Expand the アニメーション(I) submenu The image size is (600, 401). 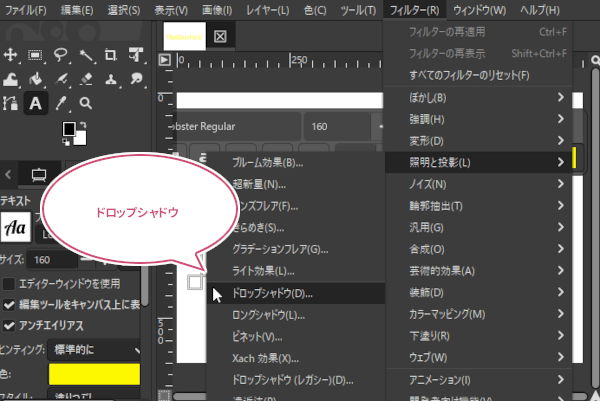pyautogui.click(x=478, y=380)
